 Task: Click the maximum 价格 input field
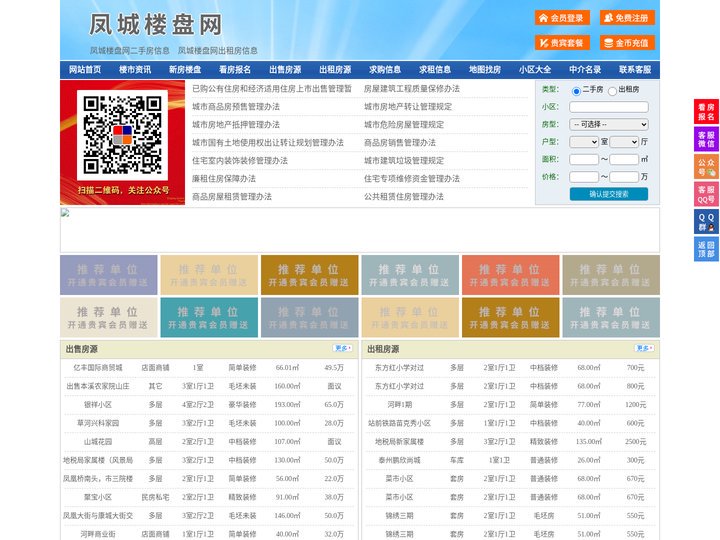coord(624,177)
